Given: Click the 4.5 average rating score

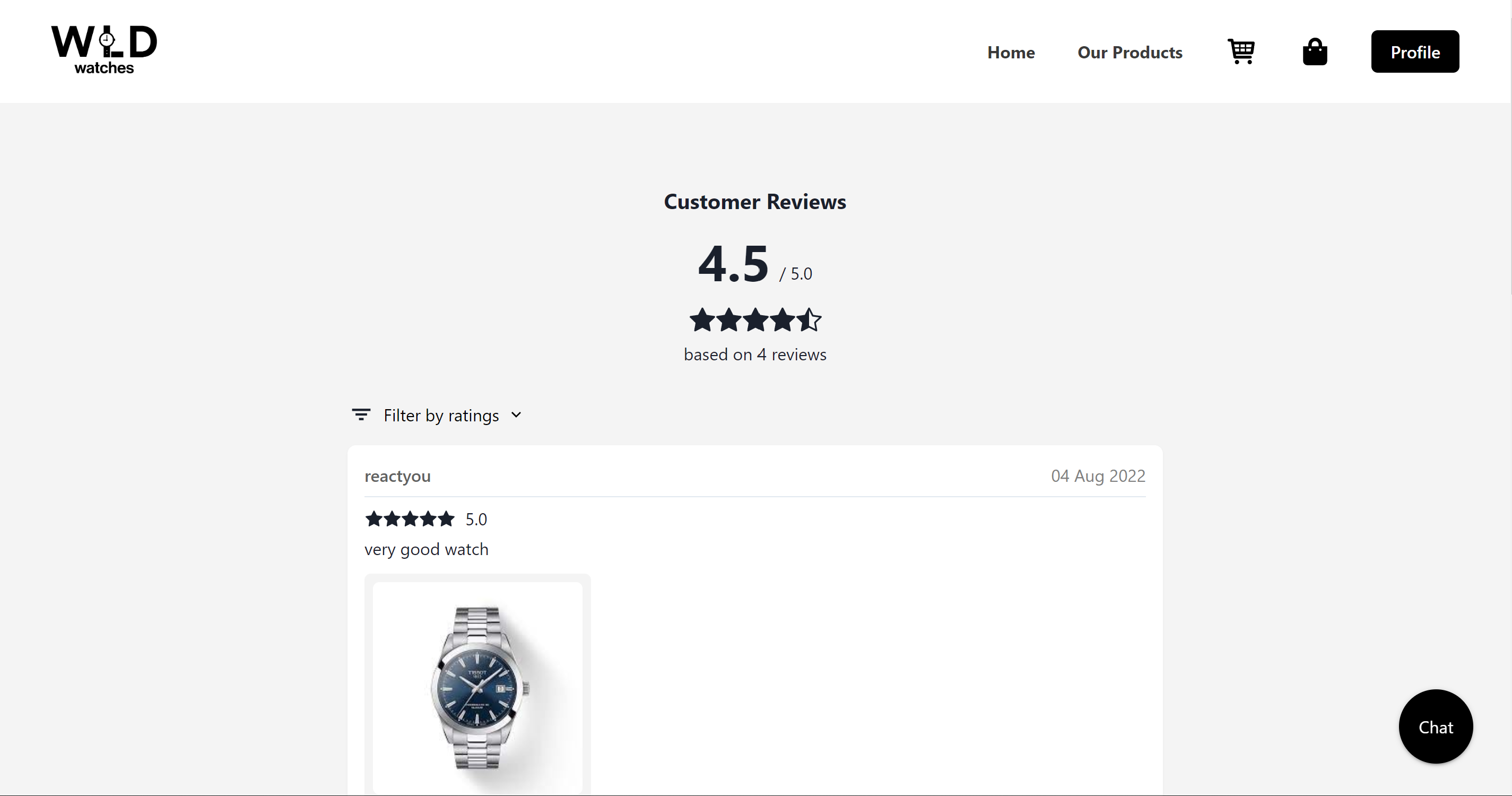Looking at the screenshot, I should coord(733,264).
